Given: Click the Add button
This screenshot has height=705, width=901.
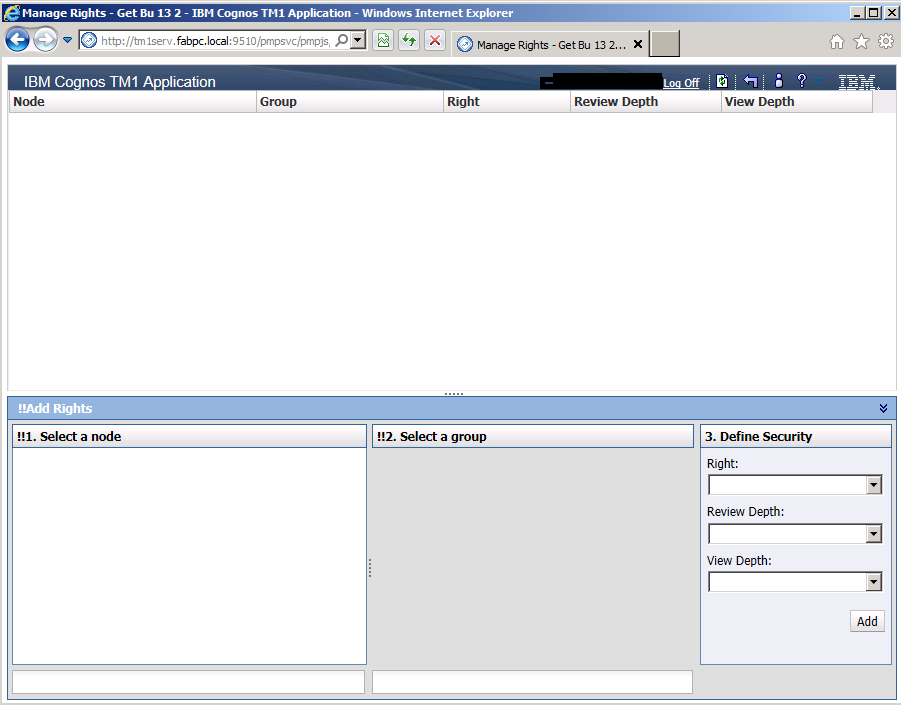Looking at the screenshot, I should coord(867,621).
